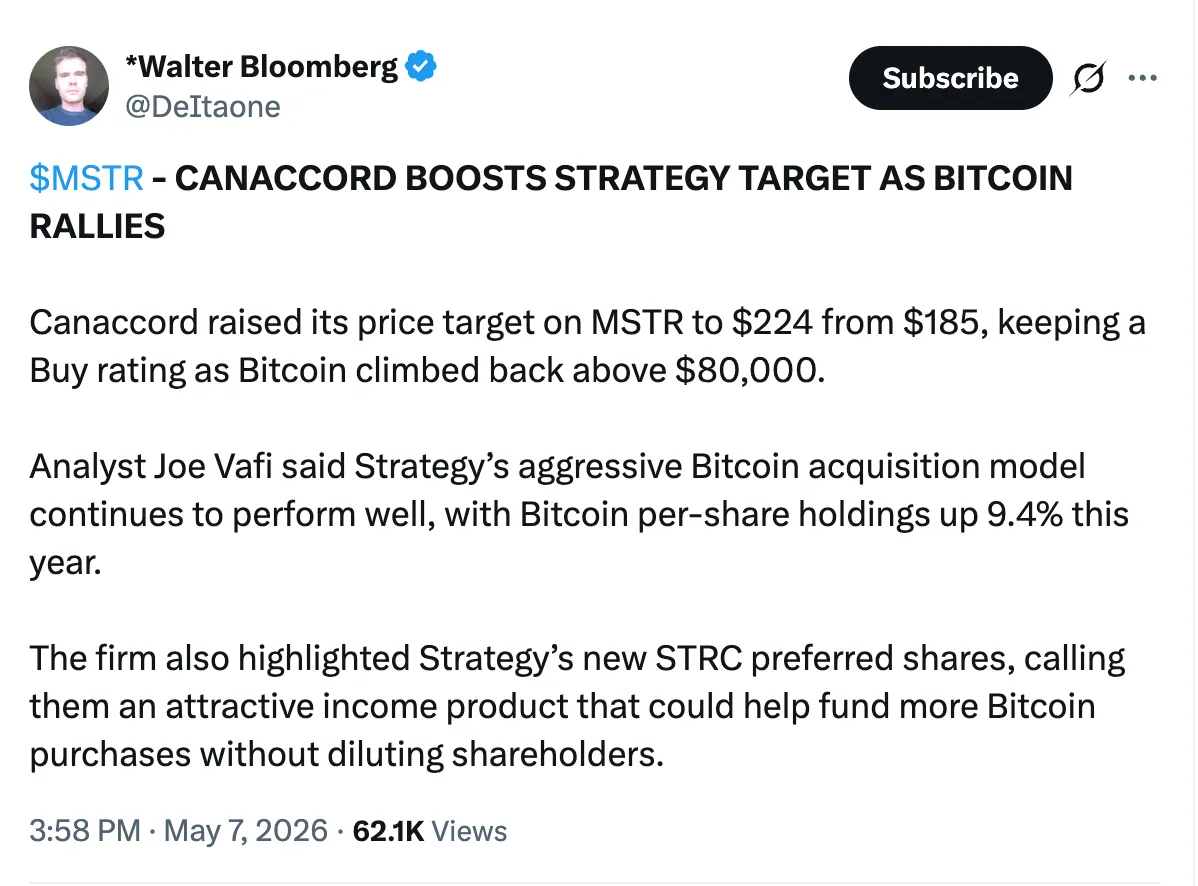This screenshot has height=886, width=1198.
Task: Click the May 7, 2026 date
Action: [x=245, y=830]
